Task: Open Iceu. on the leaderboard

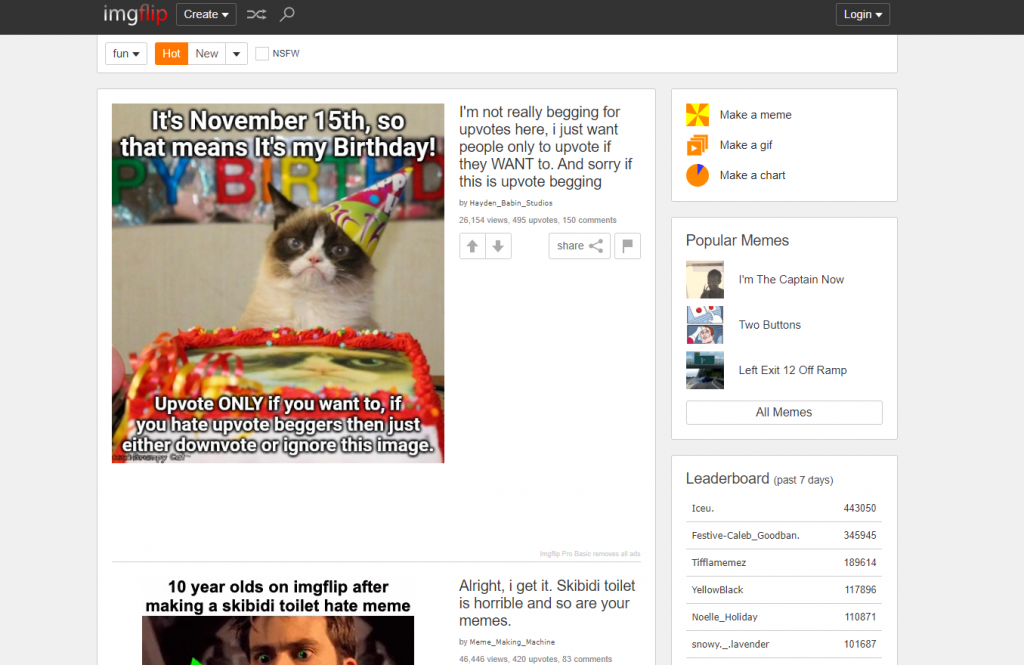Action: coord(703,508)
